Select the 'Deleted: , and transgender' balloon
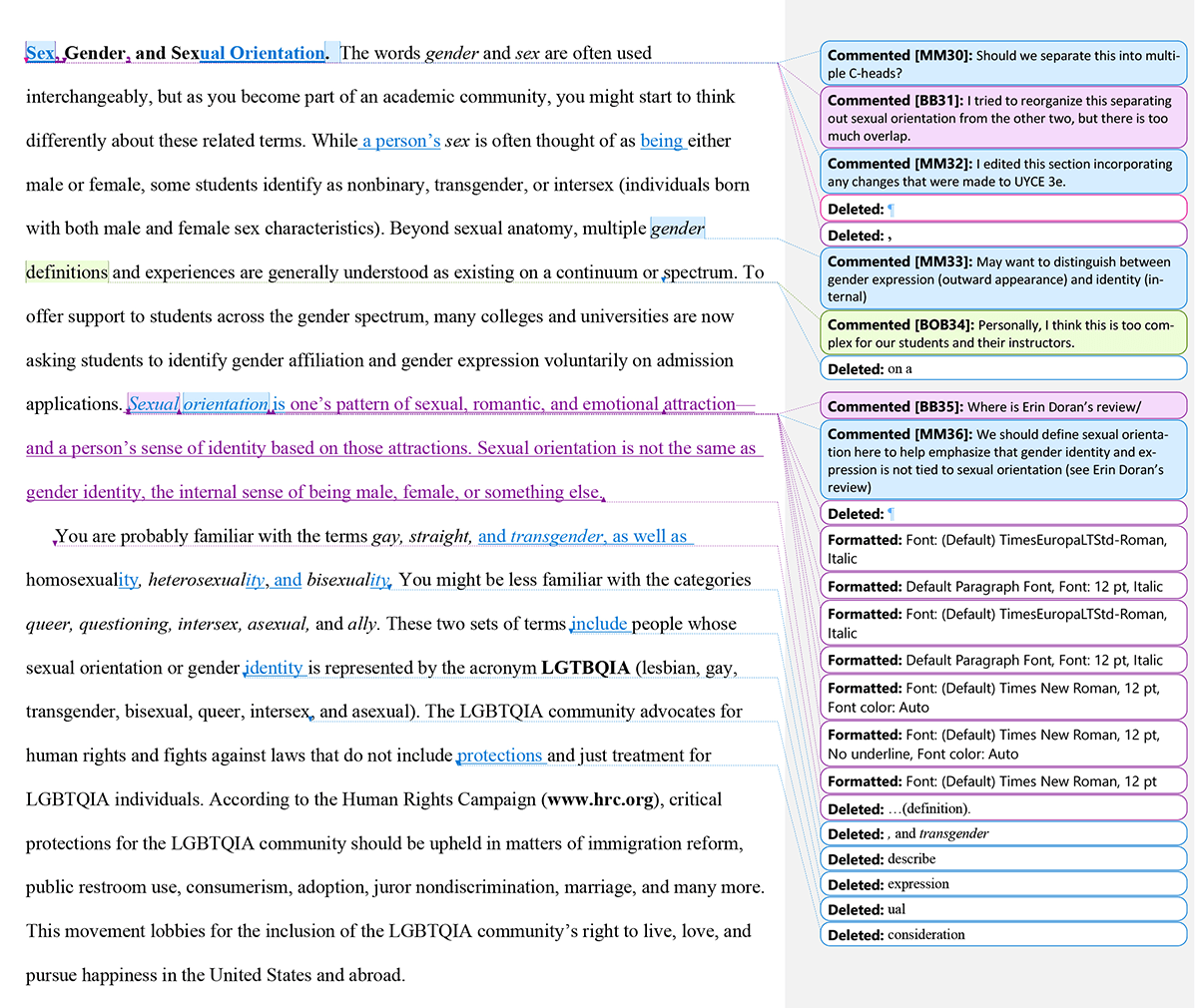 tap(1002, 833)
